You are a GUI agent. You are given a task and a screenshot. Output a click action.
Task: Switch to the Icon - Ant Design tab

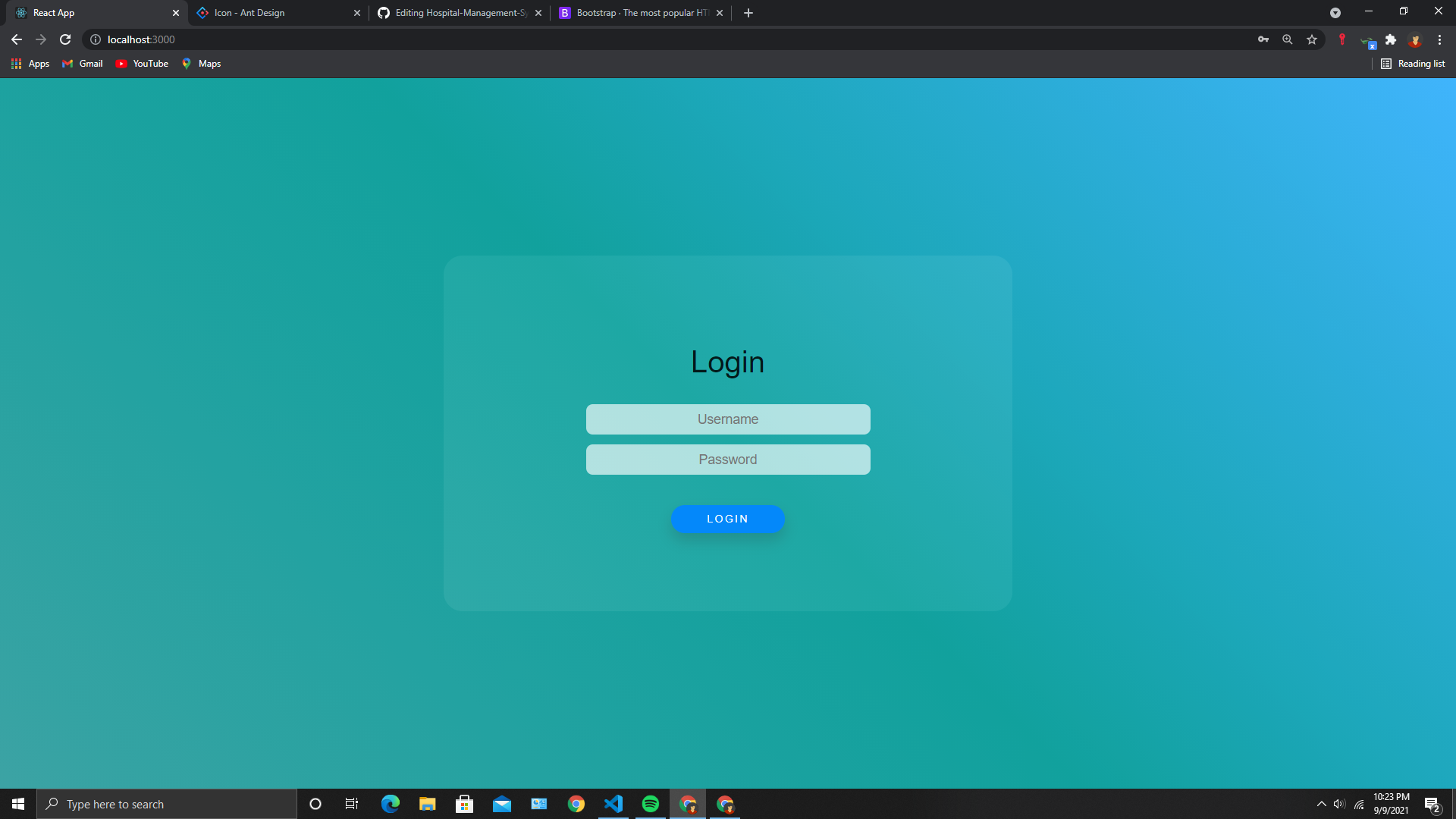coord(265,12)
